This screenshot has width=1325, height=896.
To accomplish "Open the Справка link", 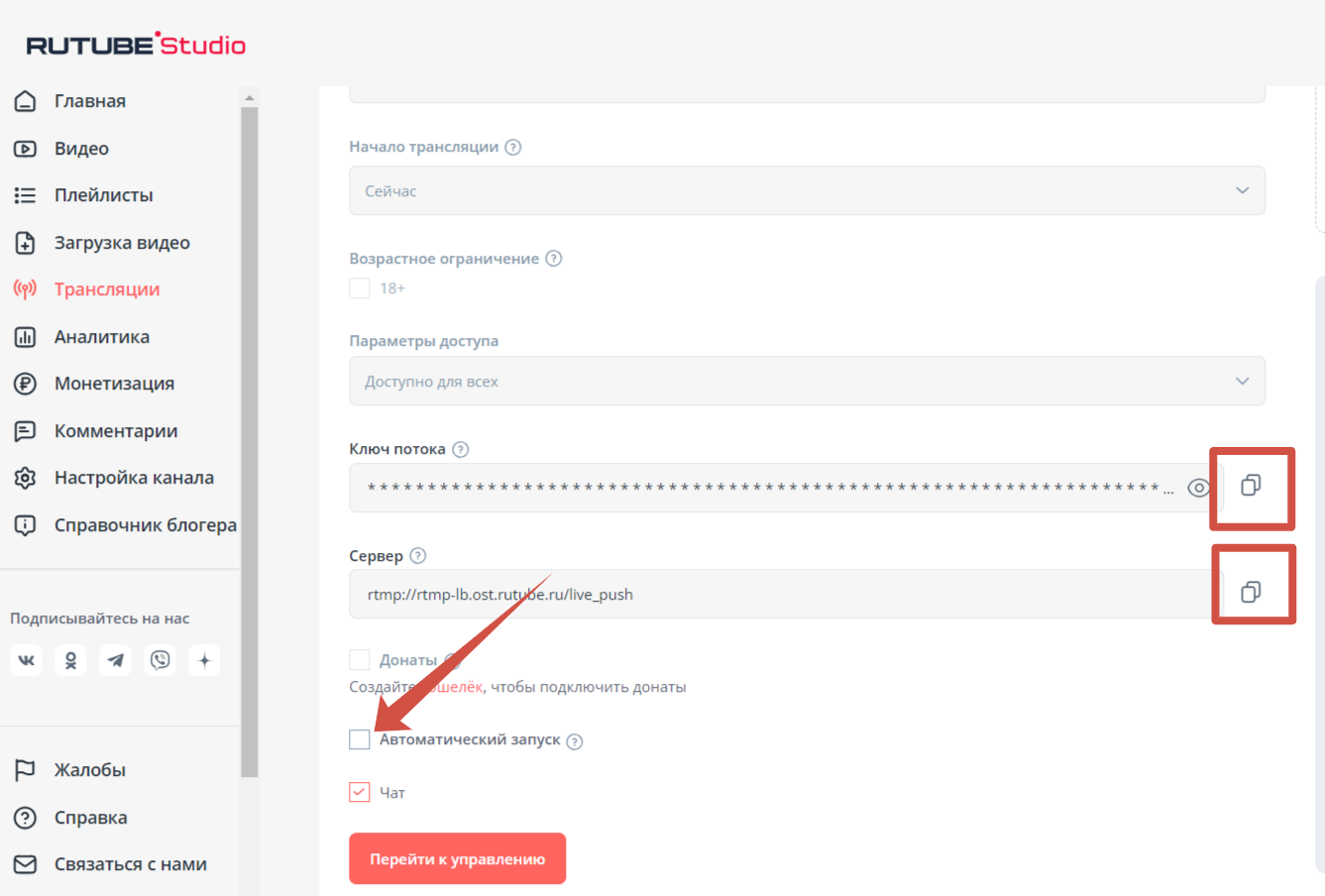I will (91, 818).
